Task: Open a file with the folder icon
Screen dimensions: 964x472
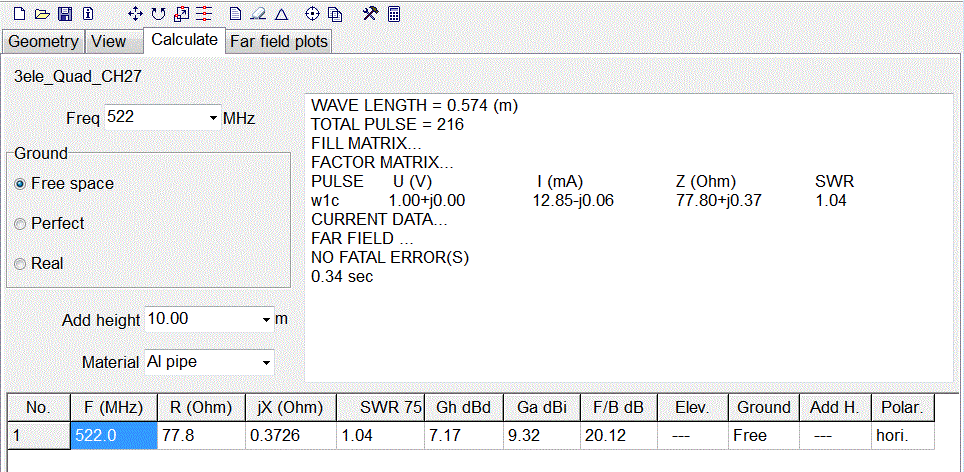Action: click(x=41, y=14)
